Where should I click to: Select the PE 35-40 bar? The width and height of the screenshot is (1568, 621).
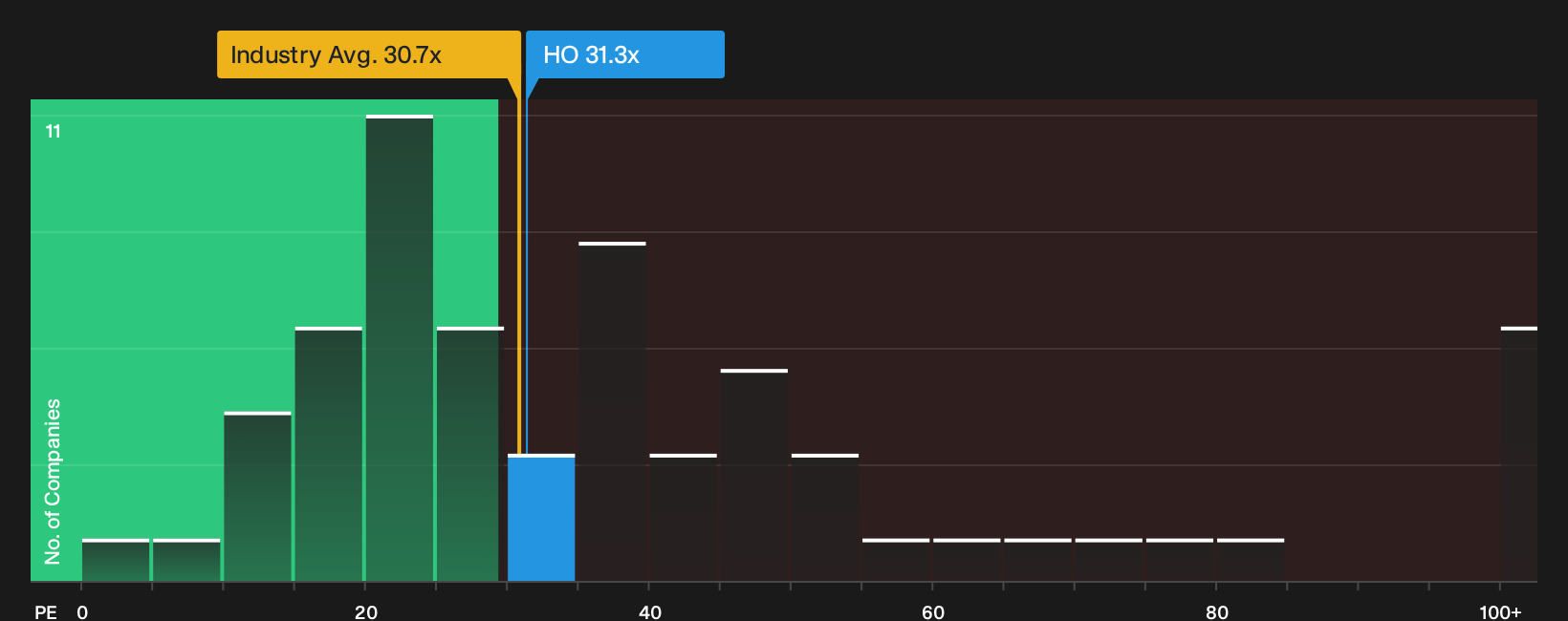[x=613, y=412]
